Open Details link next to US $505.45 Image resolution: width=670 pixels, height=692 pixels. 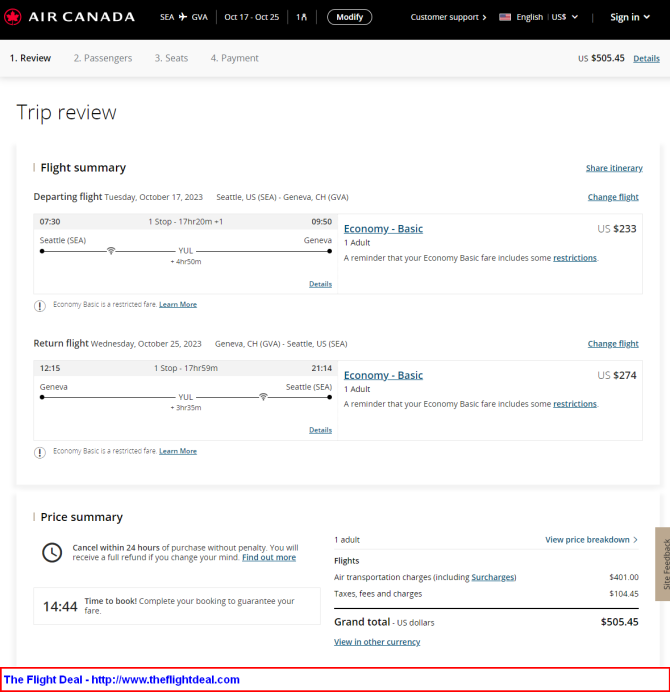[646, 58]
